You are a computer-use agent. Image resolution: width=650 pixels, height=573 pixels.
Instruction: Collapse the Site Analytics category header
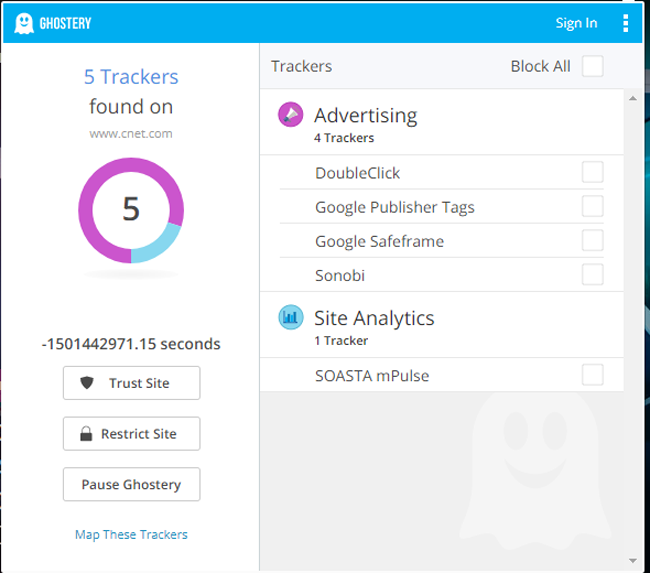(374, 319)
